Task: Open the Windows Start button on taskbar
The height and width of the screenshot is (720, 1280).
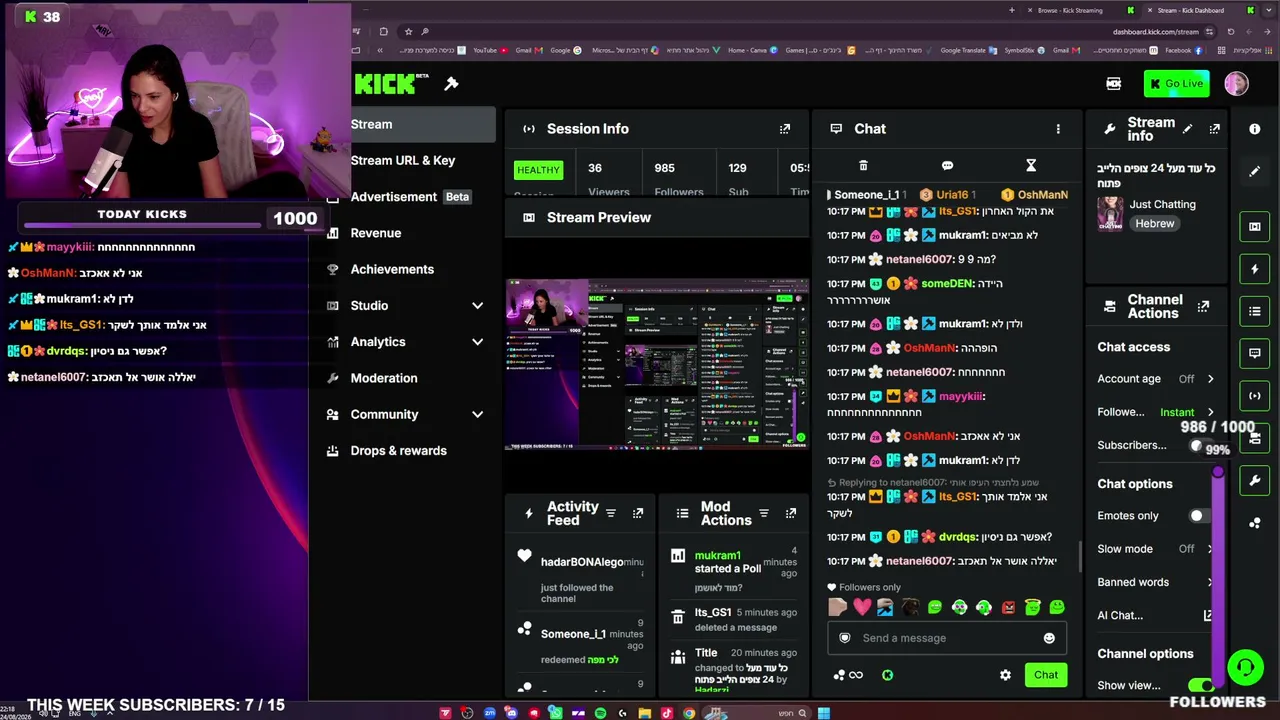Action: pyautogui.click(x=823, y=713)
